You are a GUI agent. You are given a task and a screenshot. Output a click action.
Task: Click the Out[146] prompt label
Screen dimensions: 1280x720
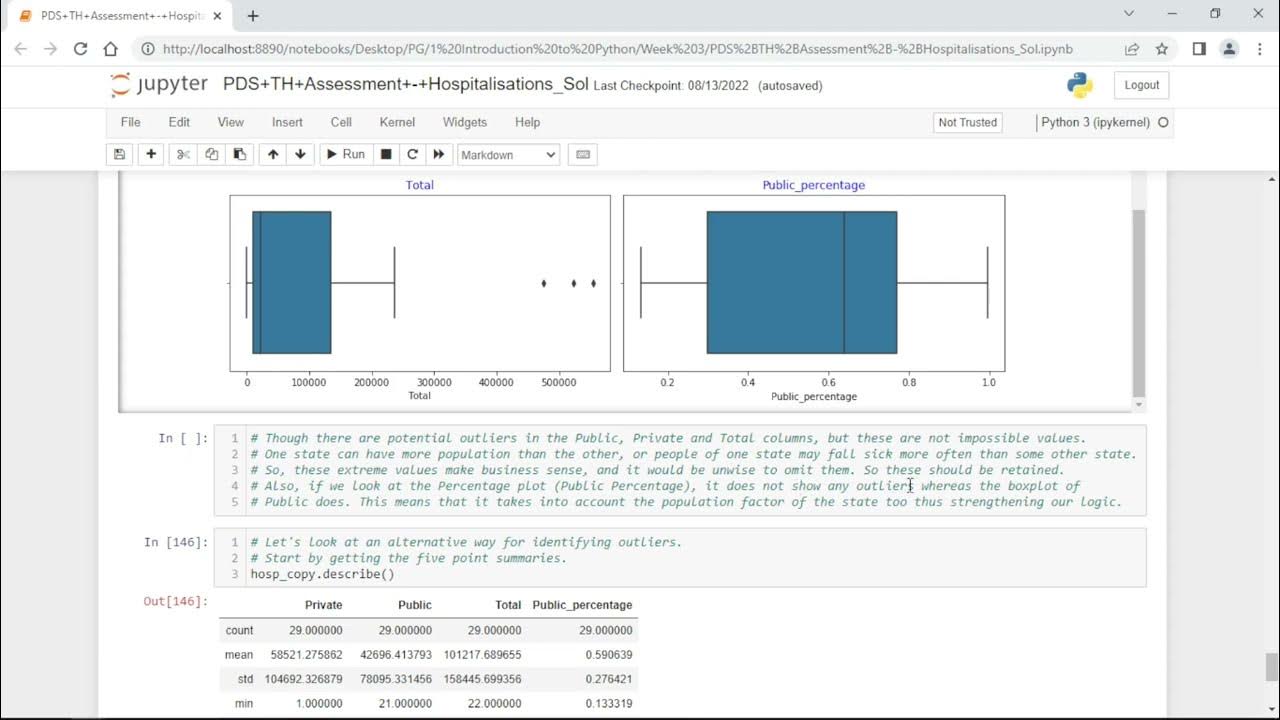click(x=176, y=601)
